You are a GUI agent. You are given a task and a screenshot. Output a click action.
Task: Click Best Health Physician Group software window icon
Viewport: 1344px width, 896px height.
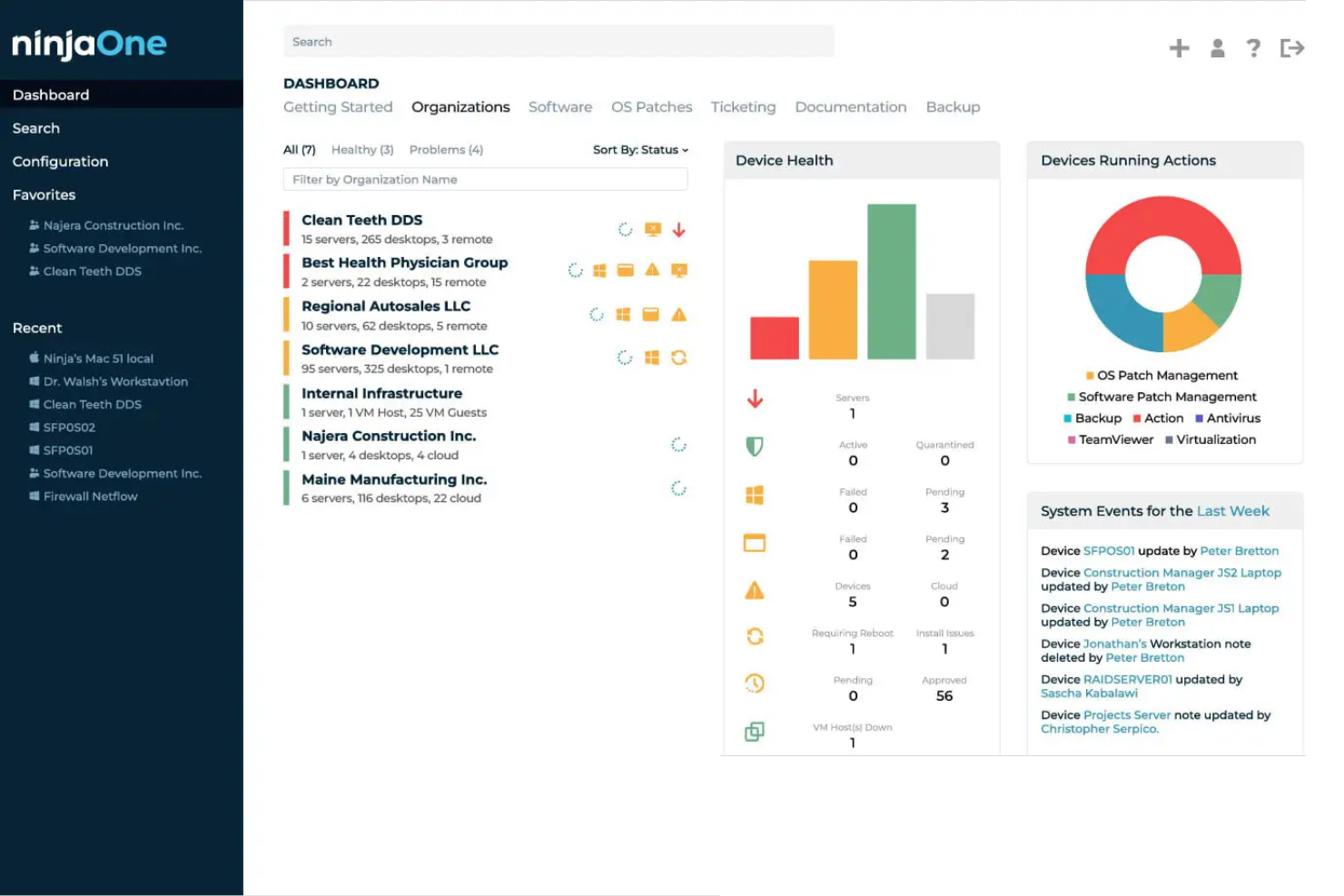click(626, 270)
